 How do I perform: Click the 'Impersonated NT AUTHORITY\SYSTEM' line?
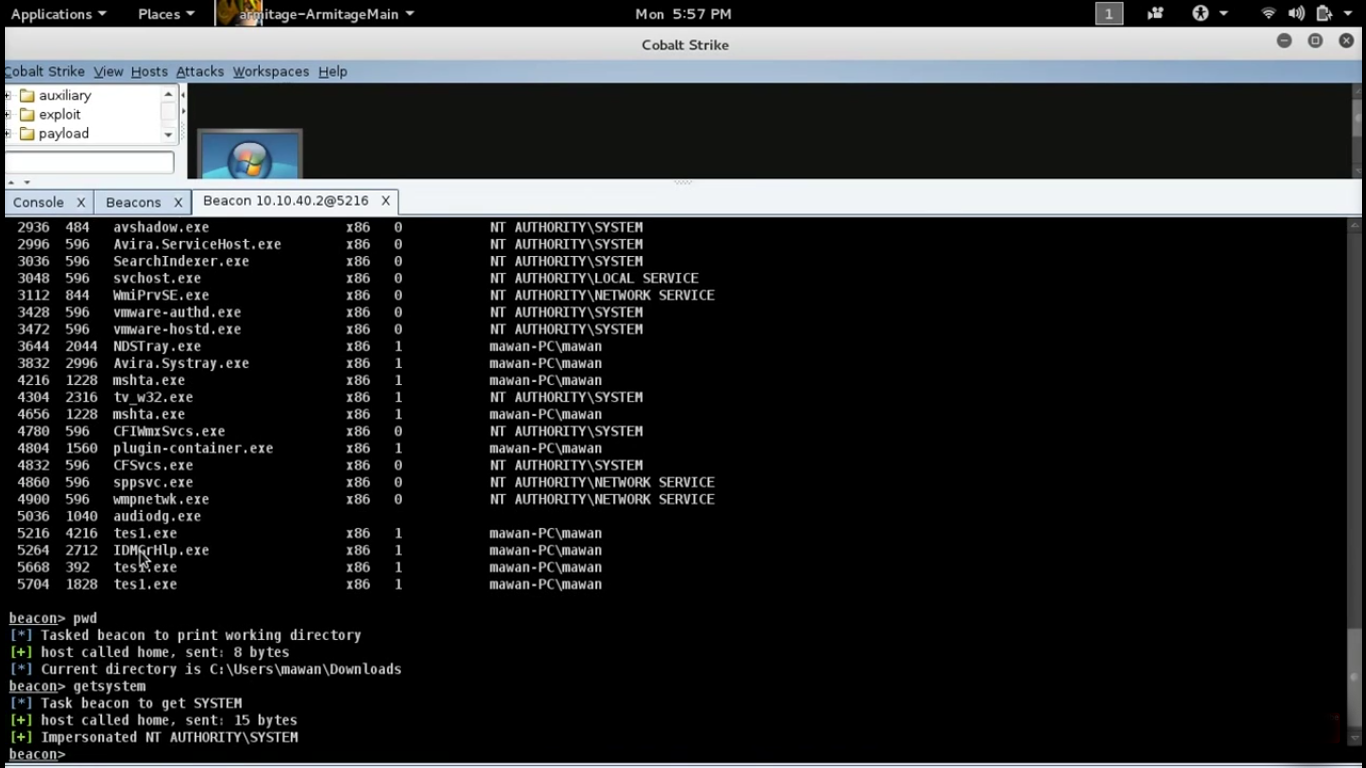click(153, 737)
